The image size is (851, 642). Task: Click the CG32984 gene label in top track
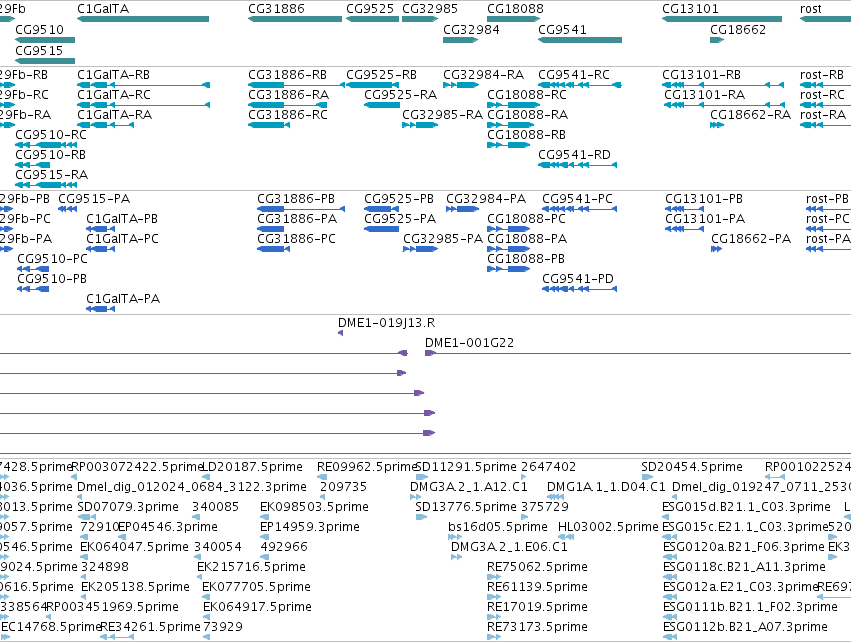[x=471, y=29]
